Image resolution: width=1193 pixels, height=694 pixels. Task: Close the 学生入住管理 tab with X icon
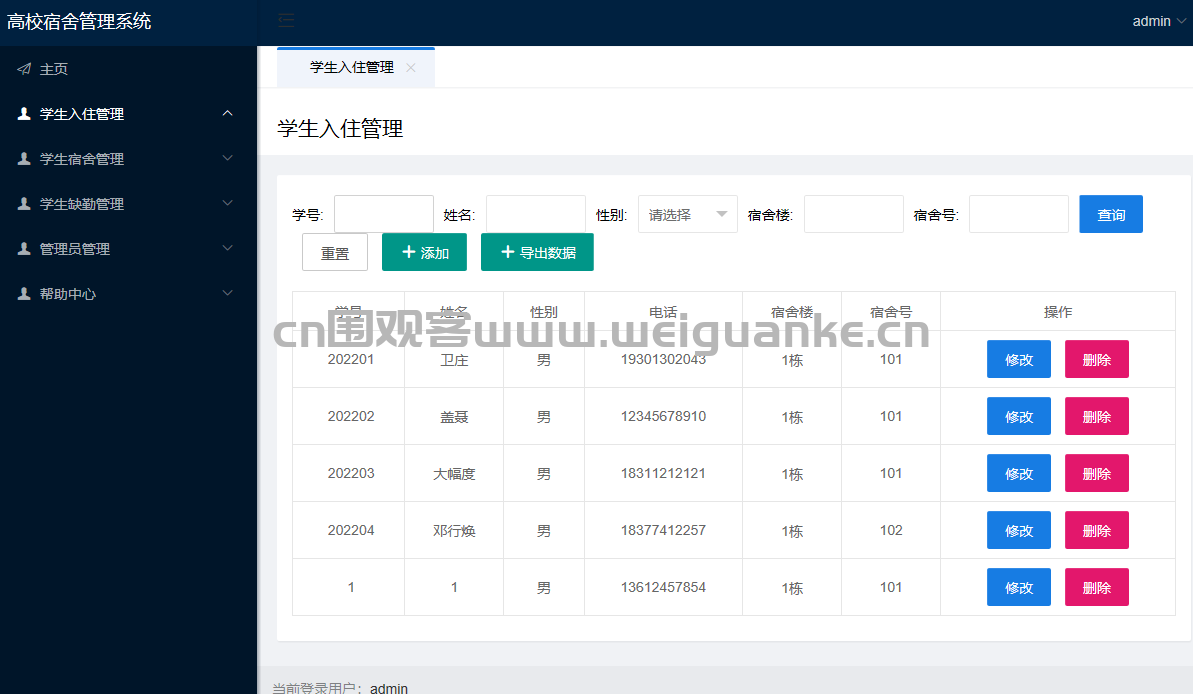tap(411, 68)
